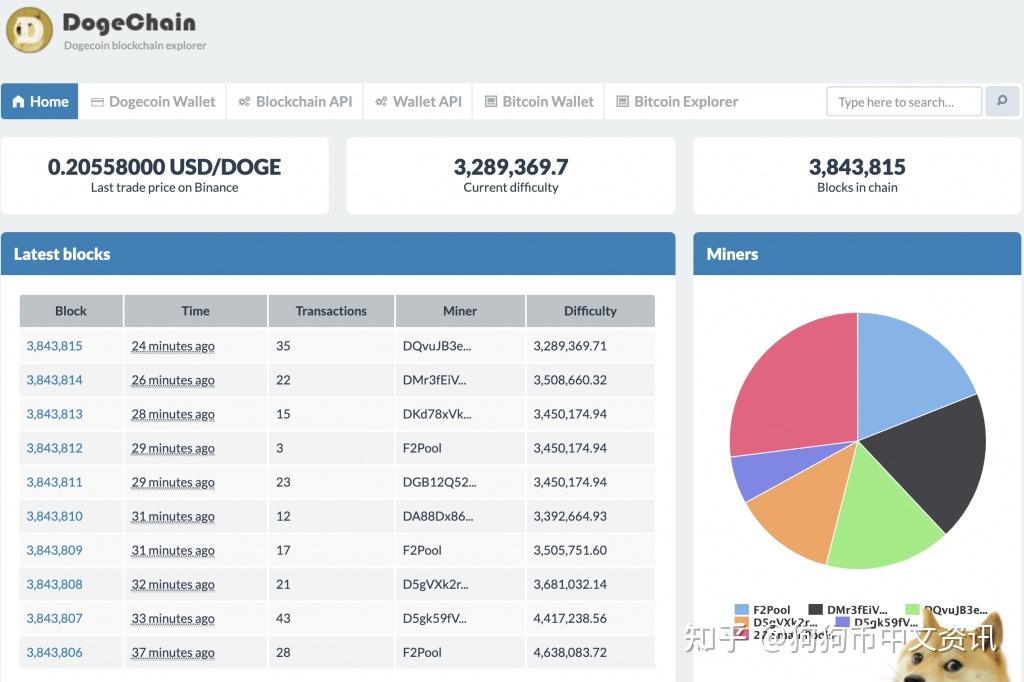Viewport: 1024px width, 682px height.
Task: Click '24 minutes ago' timestamp
Action: (172, 346)
